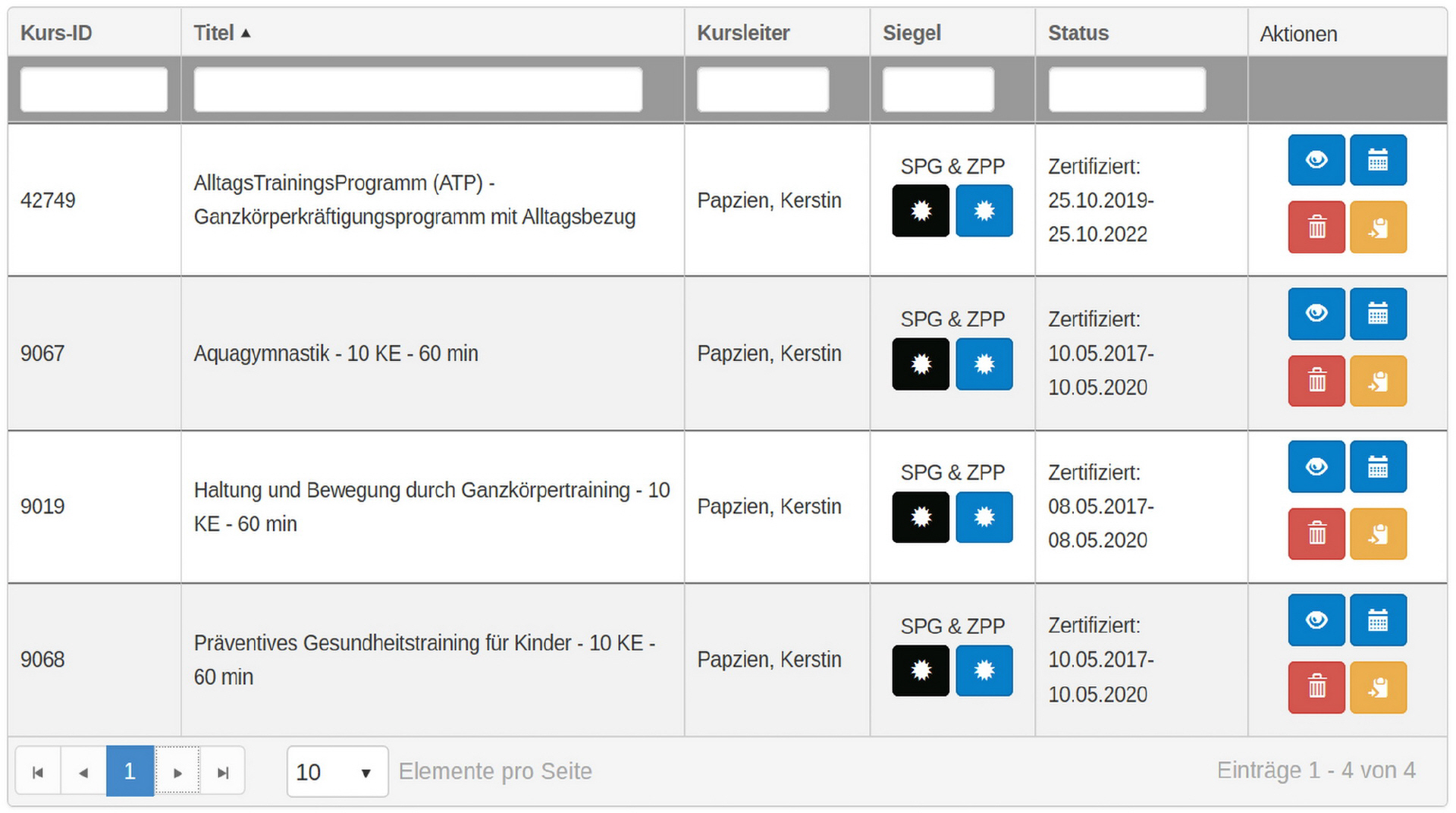Focus the Titel filter input field
The image size is (1456, 813).
(x=418, y=89)
